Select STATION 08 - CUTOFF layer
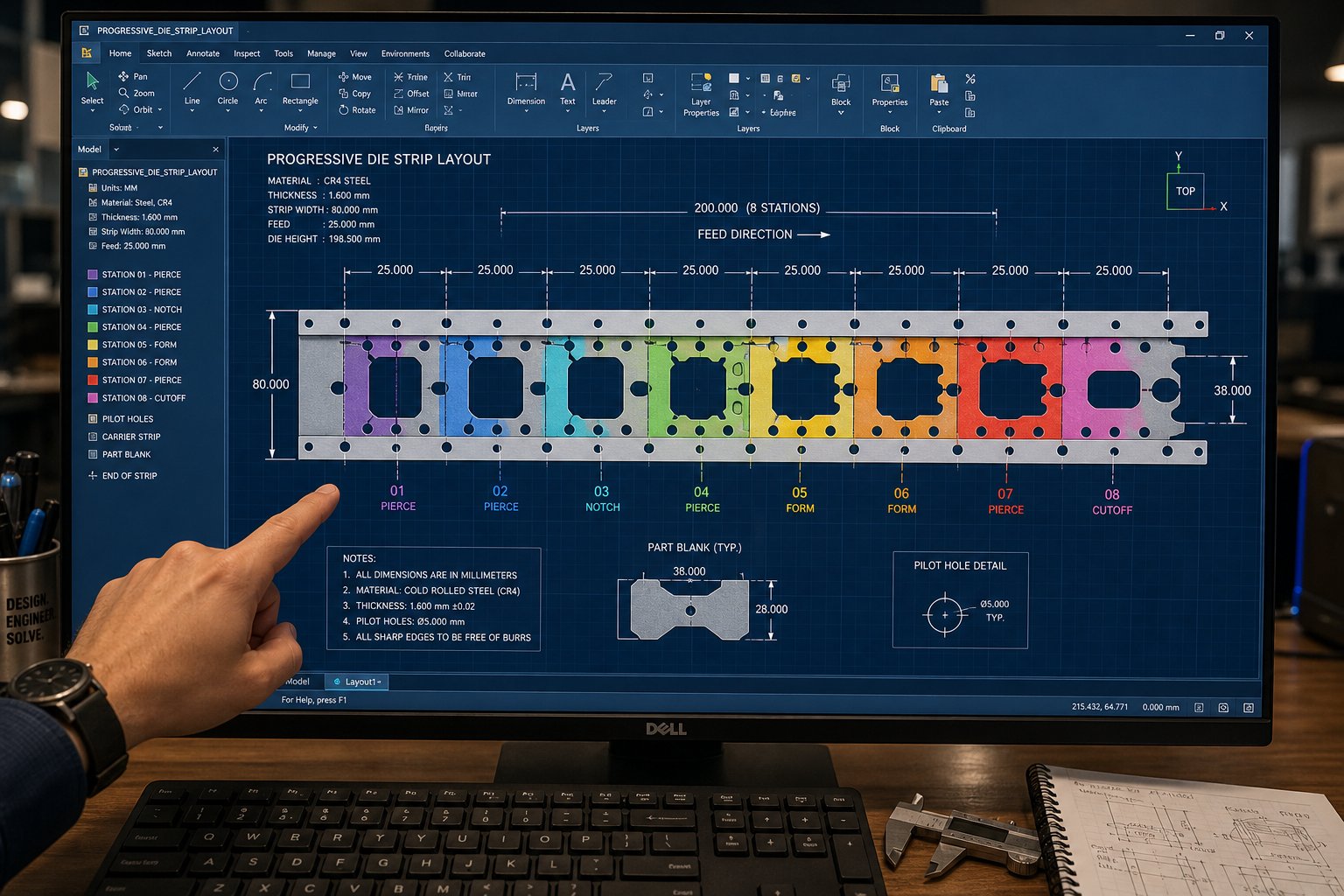Image resolution: width=1344 pixels, height=896 pixels. (136, 398)
